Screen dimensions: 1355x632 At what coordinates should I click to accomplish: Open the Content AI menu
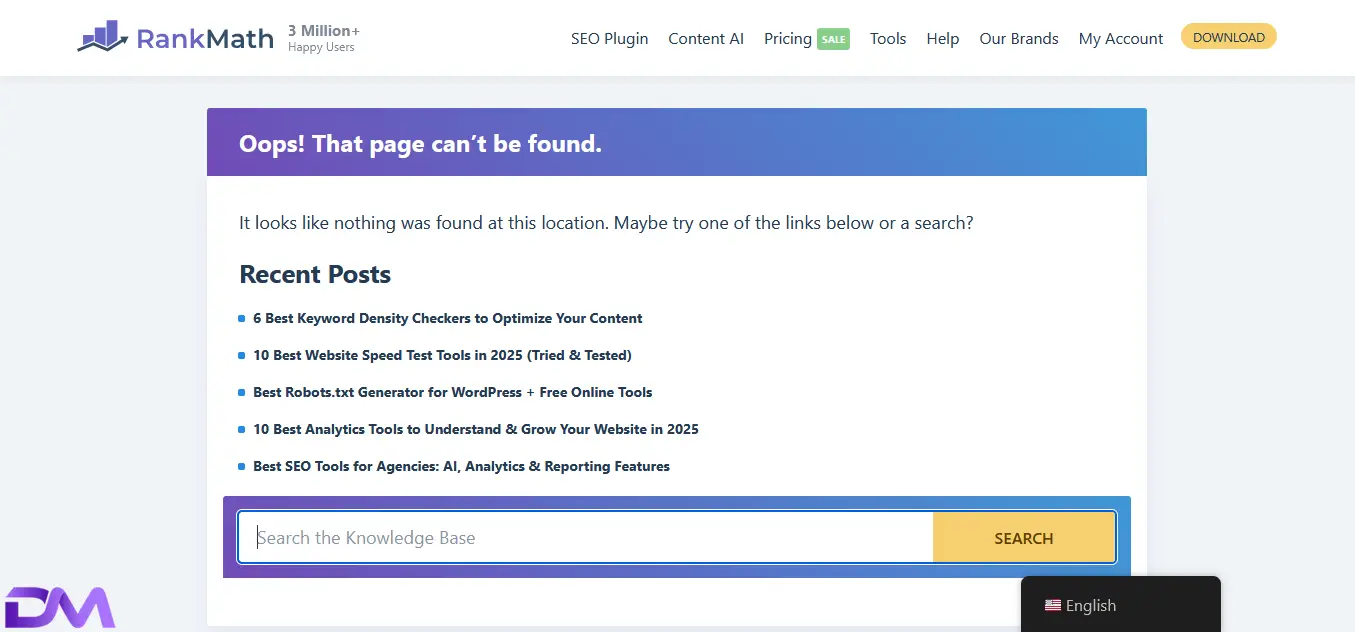(706, 38)
